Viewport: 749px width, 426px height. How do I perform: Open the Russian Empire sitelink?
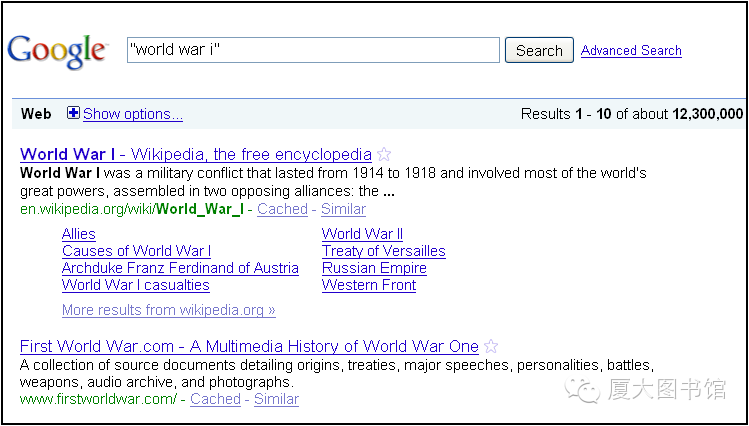[374, 268]
